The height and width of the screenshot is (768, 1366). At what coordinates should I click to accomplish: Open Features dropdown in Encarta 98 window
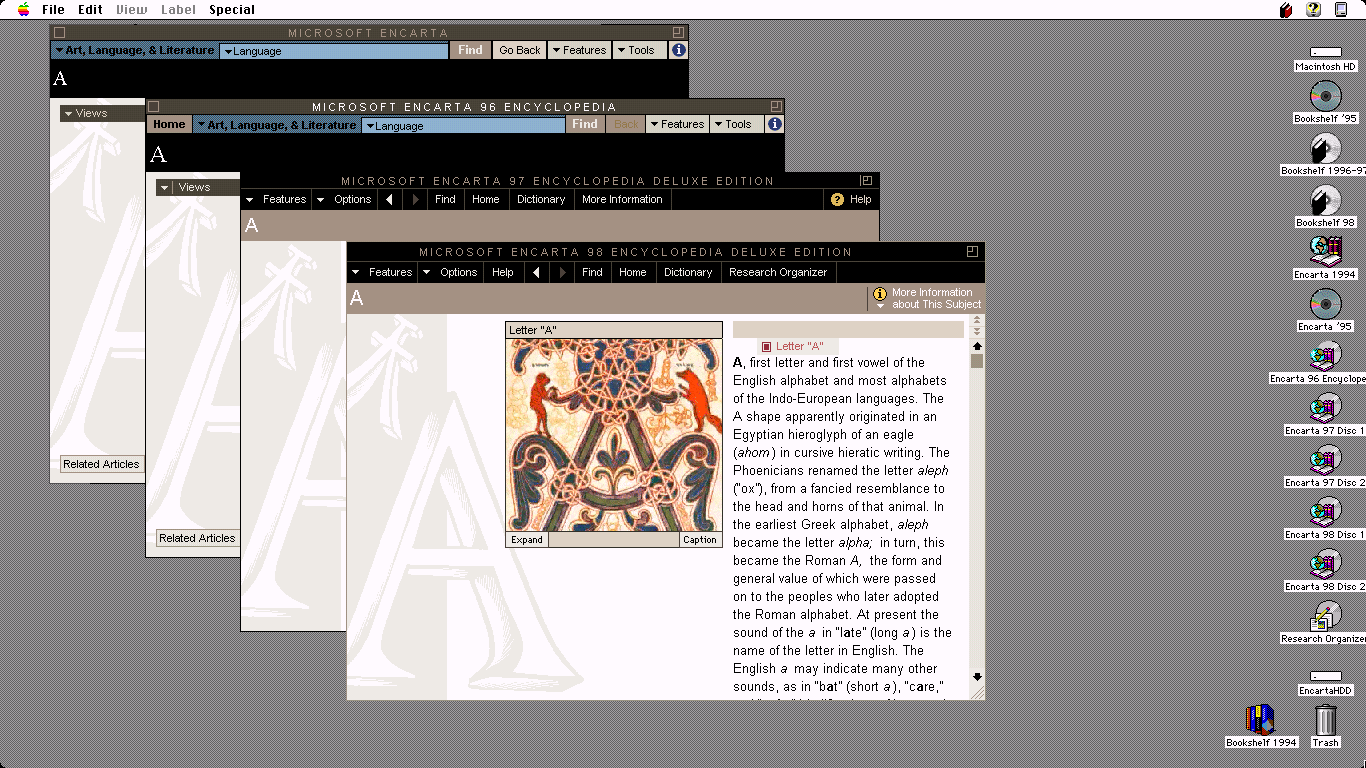tap(382, 272)
